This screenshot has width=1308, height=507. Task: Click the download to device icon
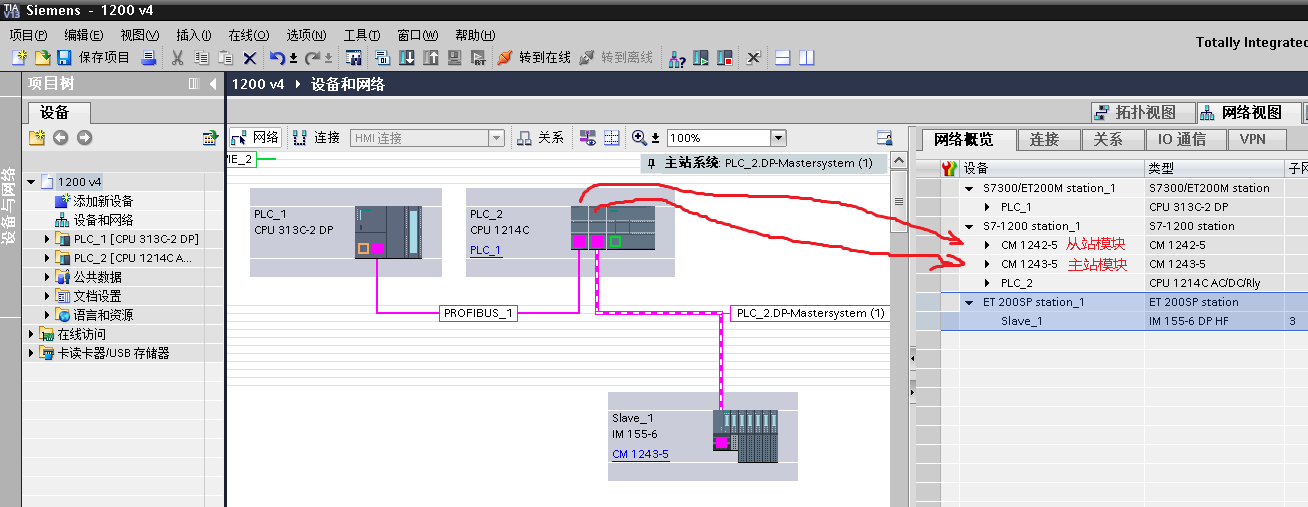coord(407,57)
